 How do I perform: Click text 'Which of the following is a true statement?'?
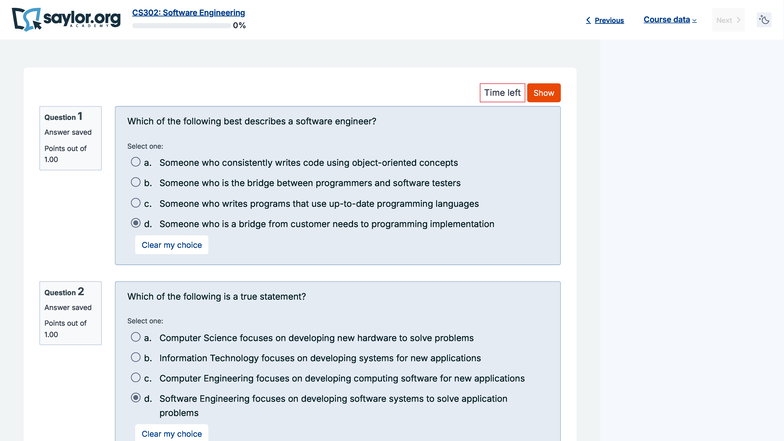pos(216,296)
